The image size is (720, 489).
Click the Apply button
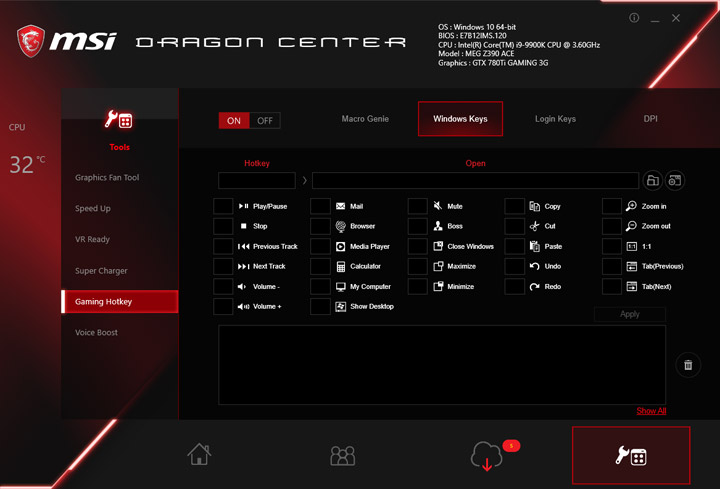pyautogui.click(x=630, y=314)
